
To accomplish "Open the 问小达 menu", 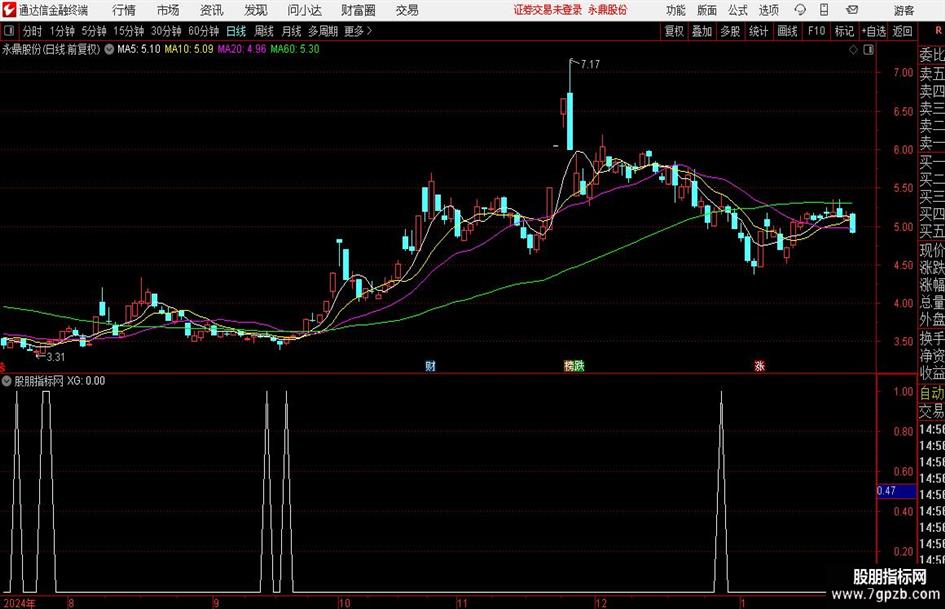I will [x=304, y=10].
